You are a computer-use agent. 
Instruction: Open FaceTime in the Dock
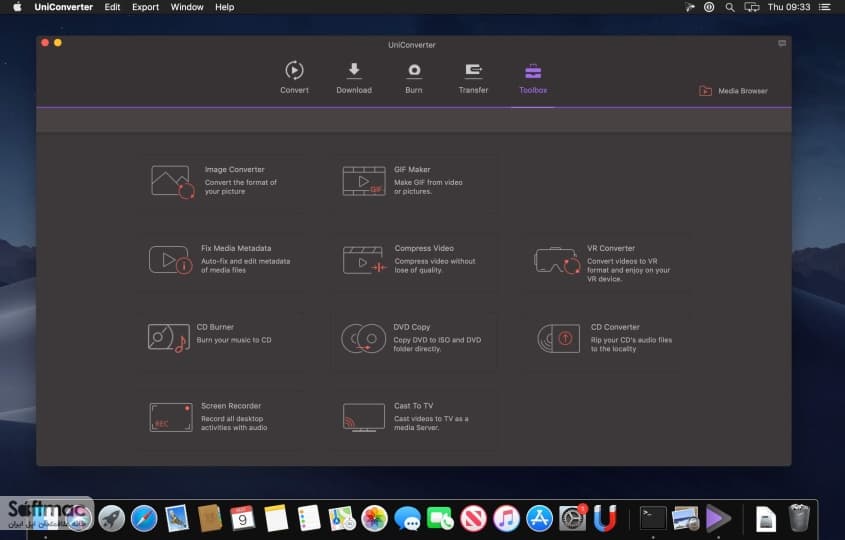[440, 519]
